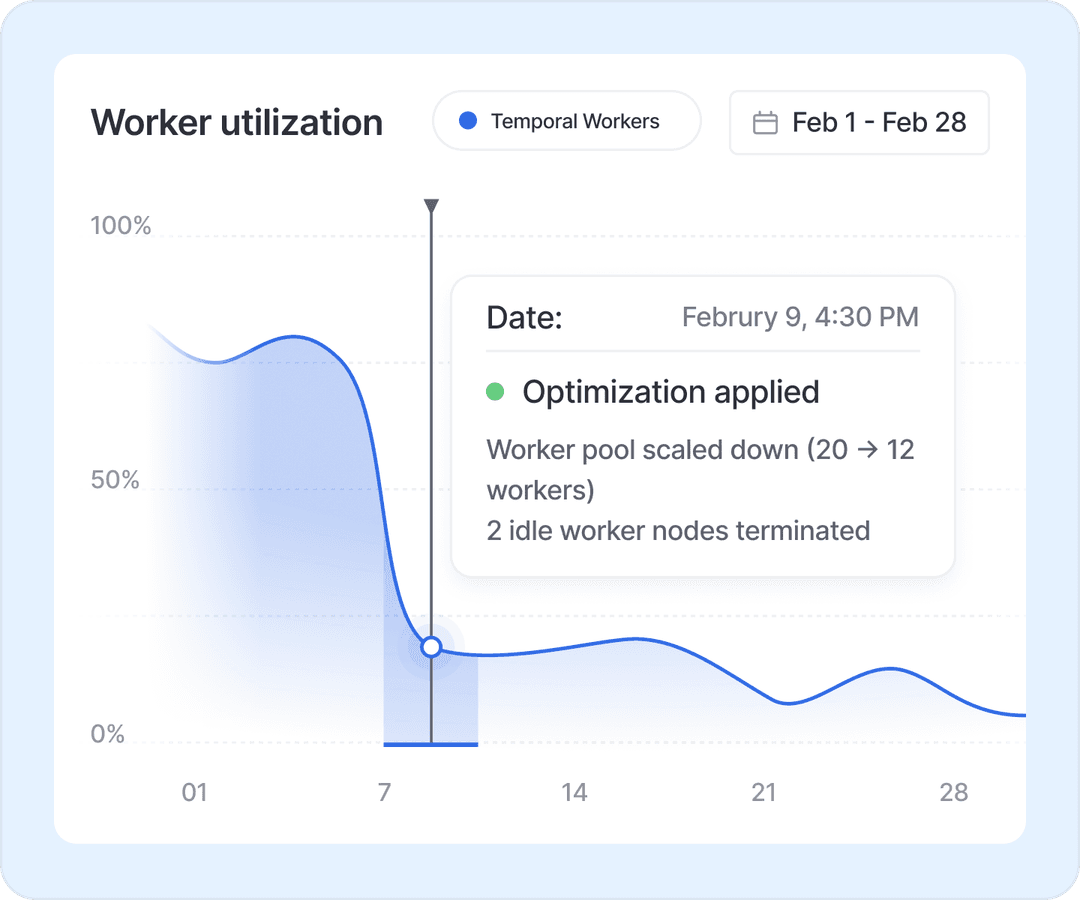Click the 01 label on x-axis
The height and width of the screenshot is (900, 1080).
click(x=194, y=793)
